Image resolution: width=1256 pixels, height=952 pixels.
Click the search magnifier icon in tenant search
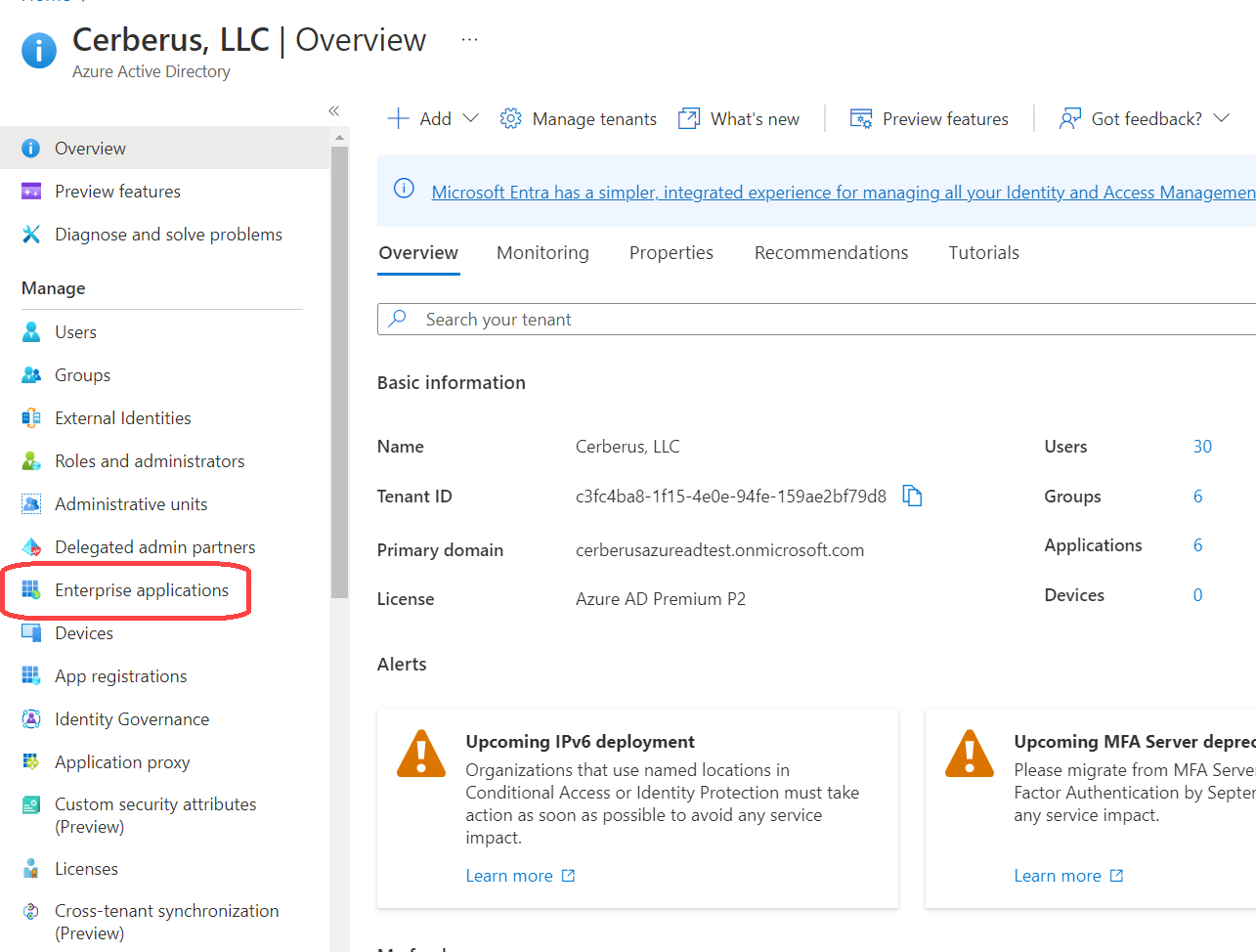(x=398, y=319)
